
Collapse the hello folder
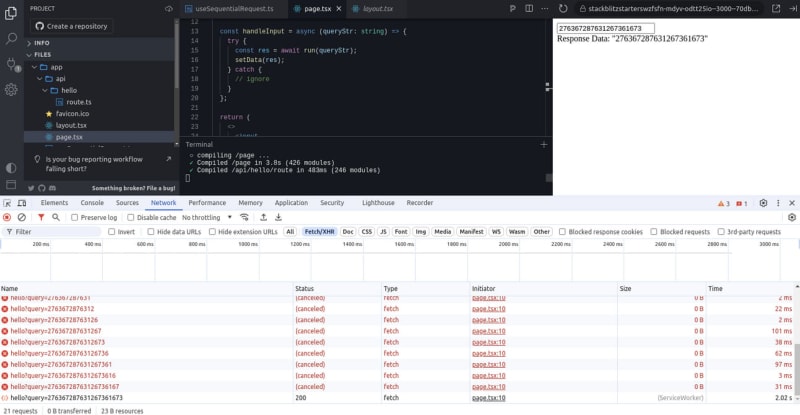pyautogui.click(x=69, y=90)
